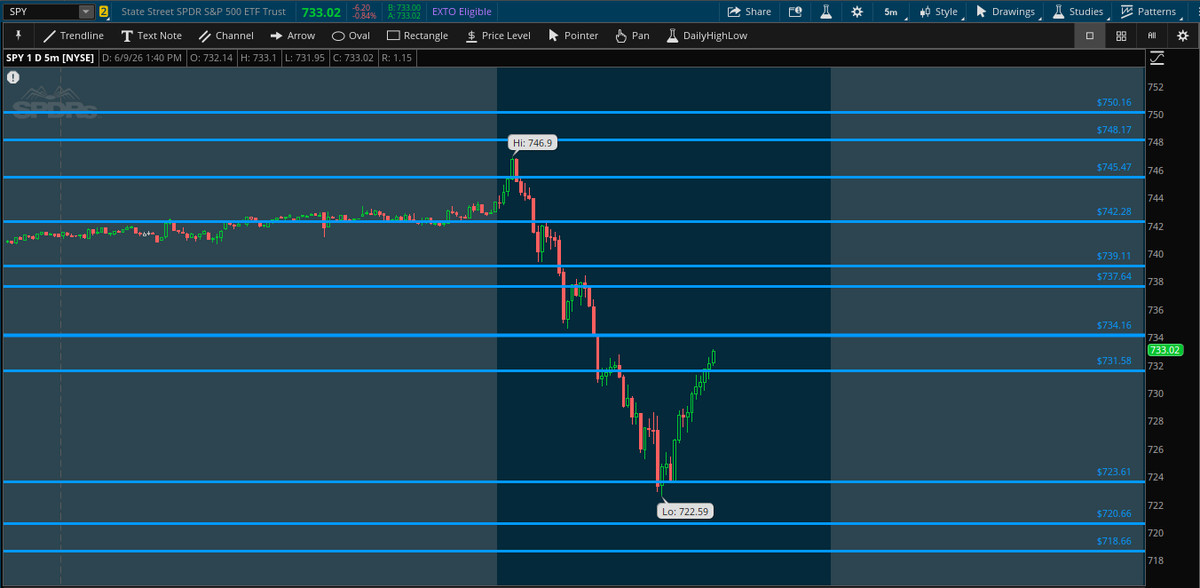Open chart settings gear in the top bar
The height and width of the screenshot is (588, 1200).
pyautogui.click(x=857, y=12)
